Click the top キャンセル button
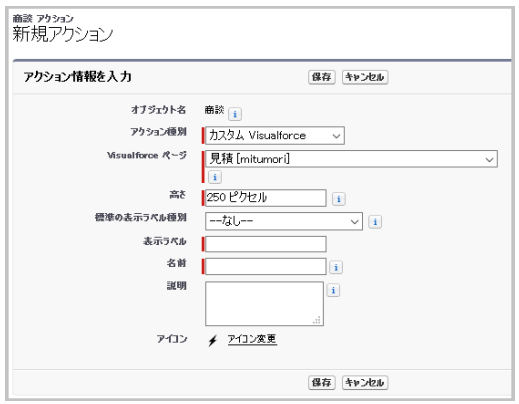This screenshot has width=519, height=404. coord(365,77)
